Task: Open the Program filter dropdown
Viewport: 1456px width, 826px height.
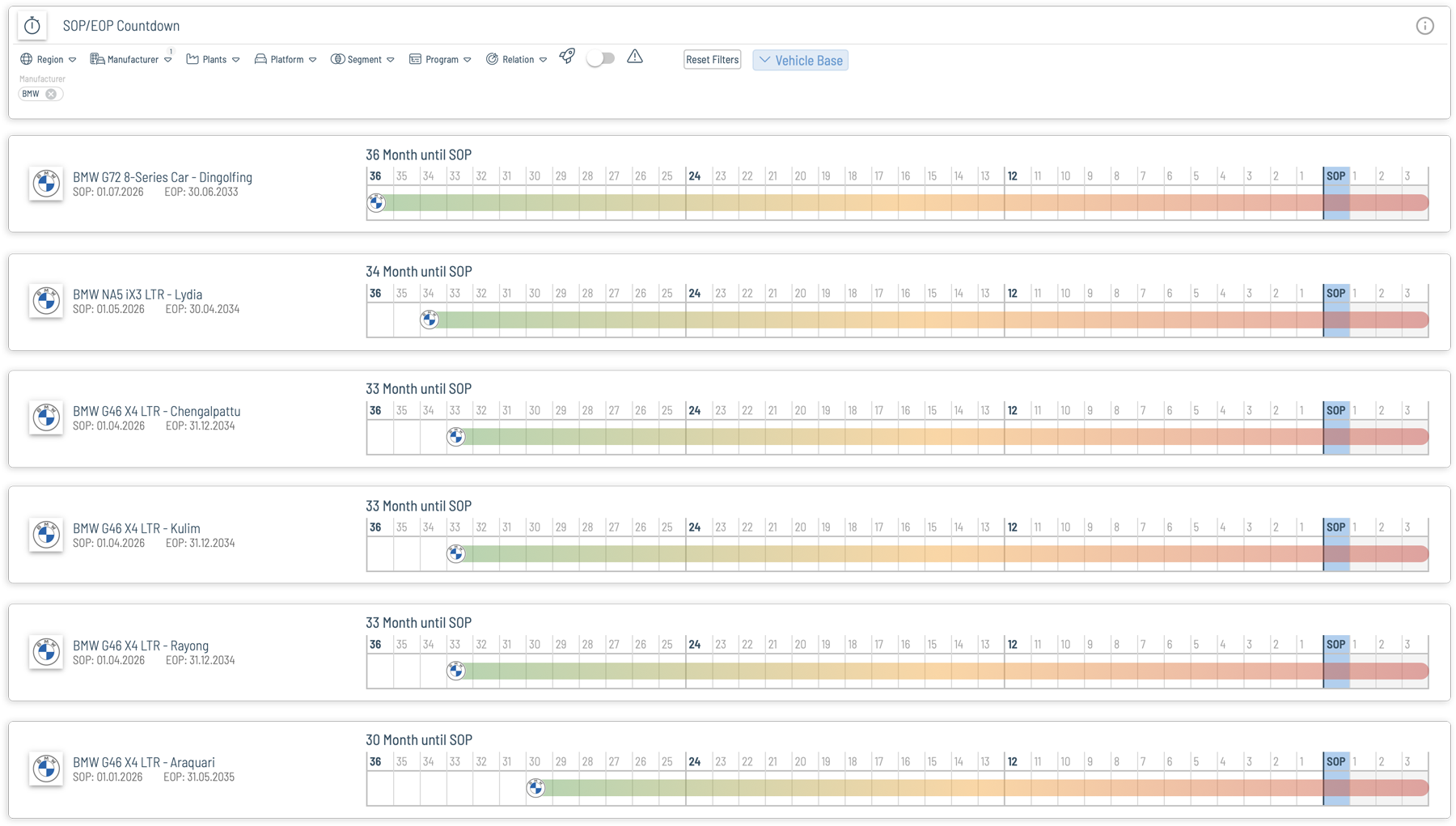Action: (440, 59)
